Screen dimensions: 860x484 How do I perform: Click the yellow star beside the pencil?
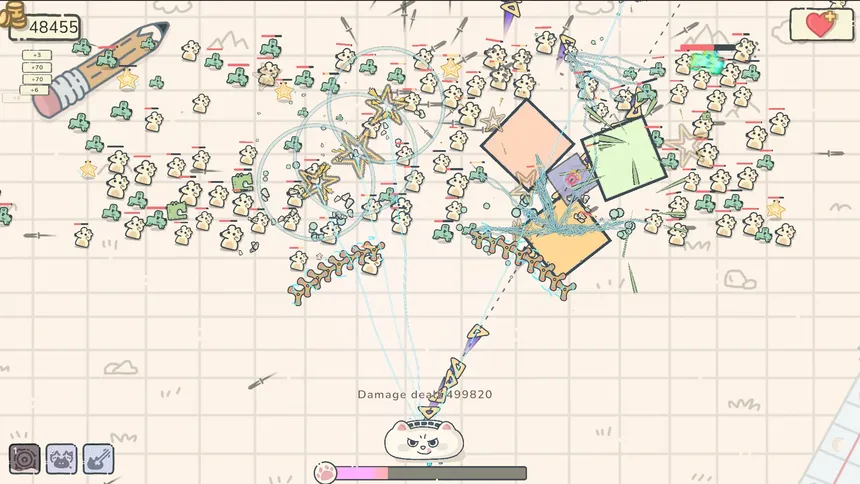127,80
